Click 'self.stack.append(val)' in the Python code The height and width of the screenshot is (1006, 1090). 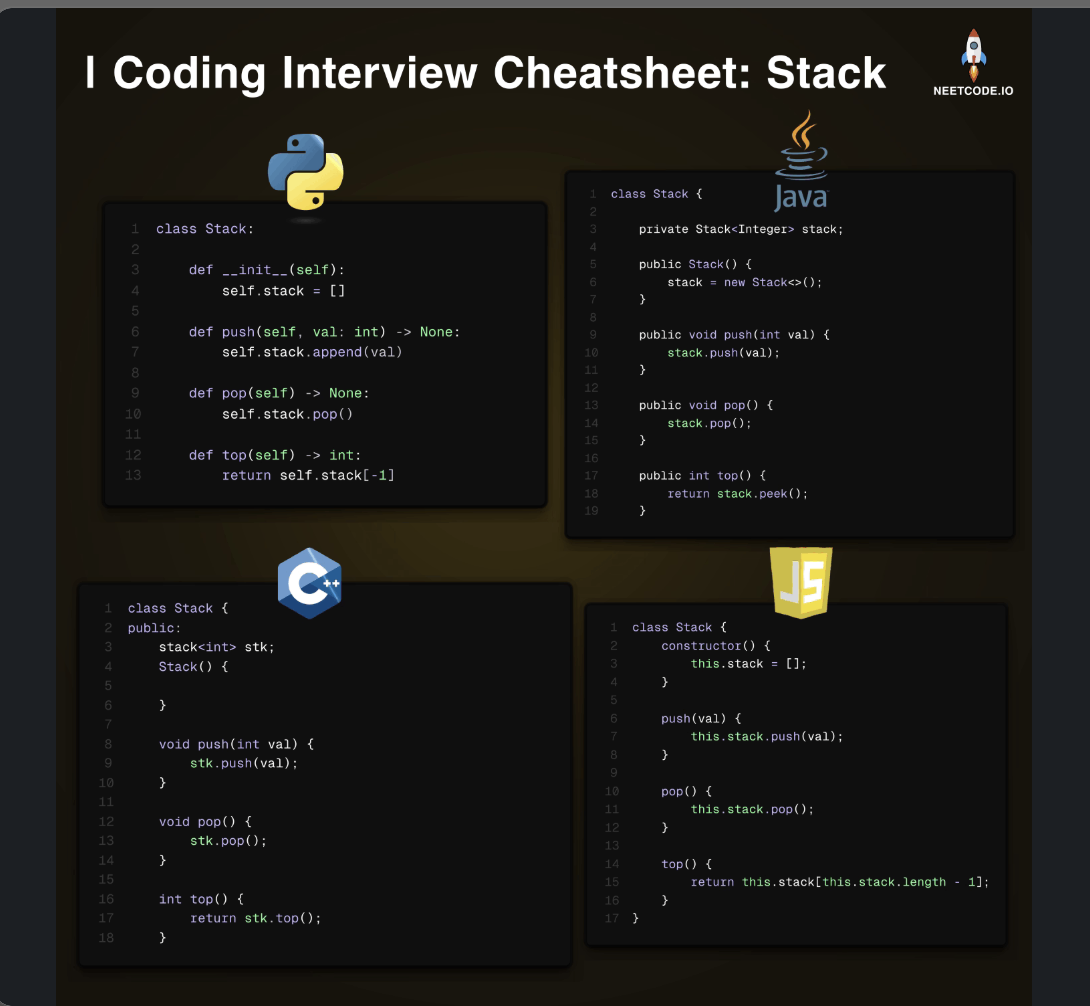tap(311, 352)
